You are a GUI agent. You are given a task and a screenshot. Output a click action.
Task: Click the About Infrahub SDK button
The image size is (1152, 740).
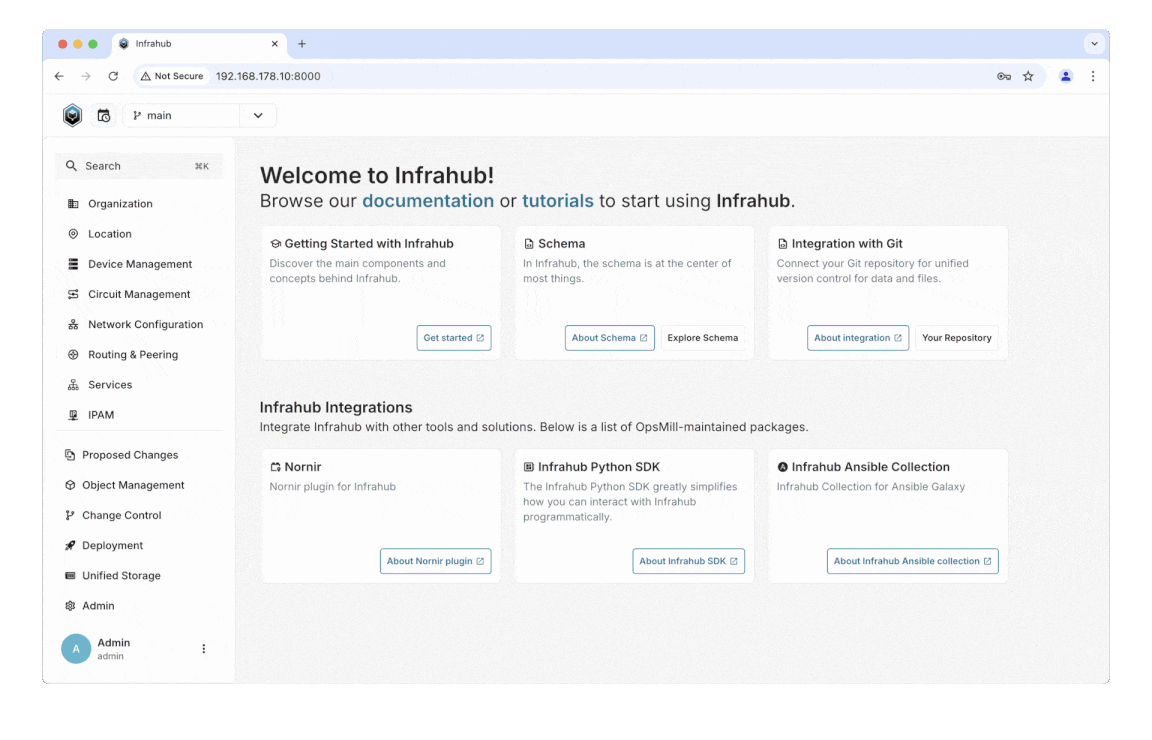[688, 561]
